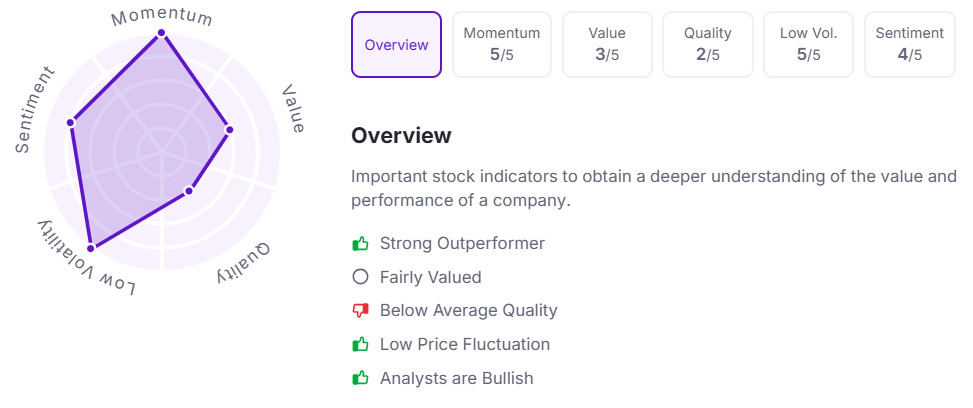Click the Low Volatility label on radar chart
973x408 pixels.
tap(87, 258)
